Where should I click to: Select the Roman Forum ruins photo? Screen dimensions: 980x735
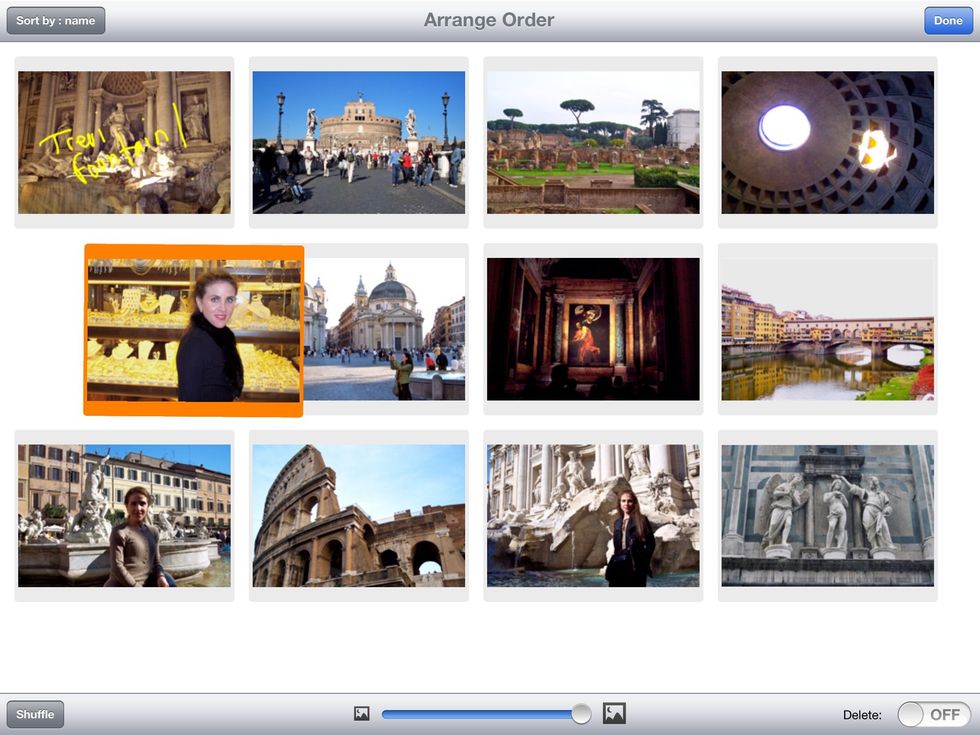tap(593, 140)
